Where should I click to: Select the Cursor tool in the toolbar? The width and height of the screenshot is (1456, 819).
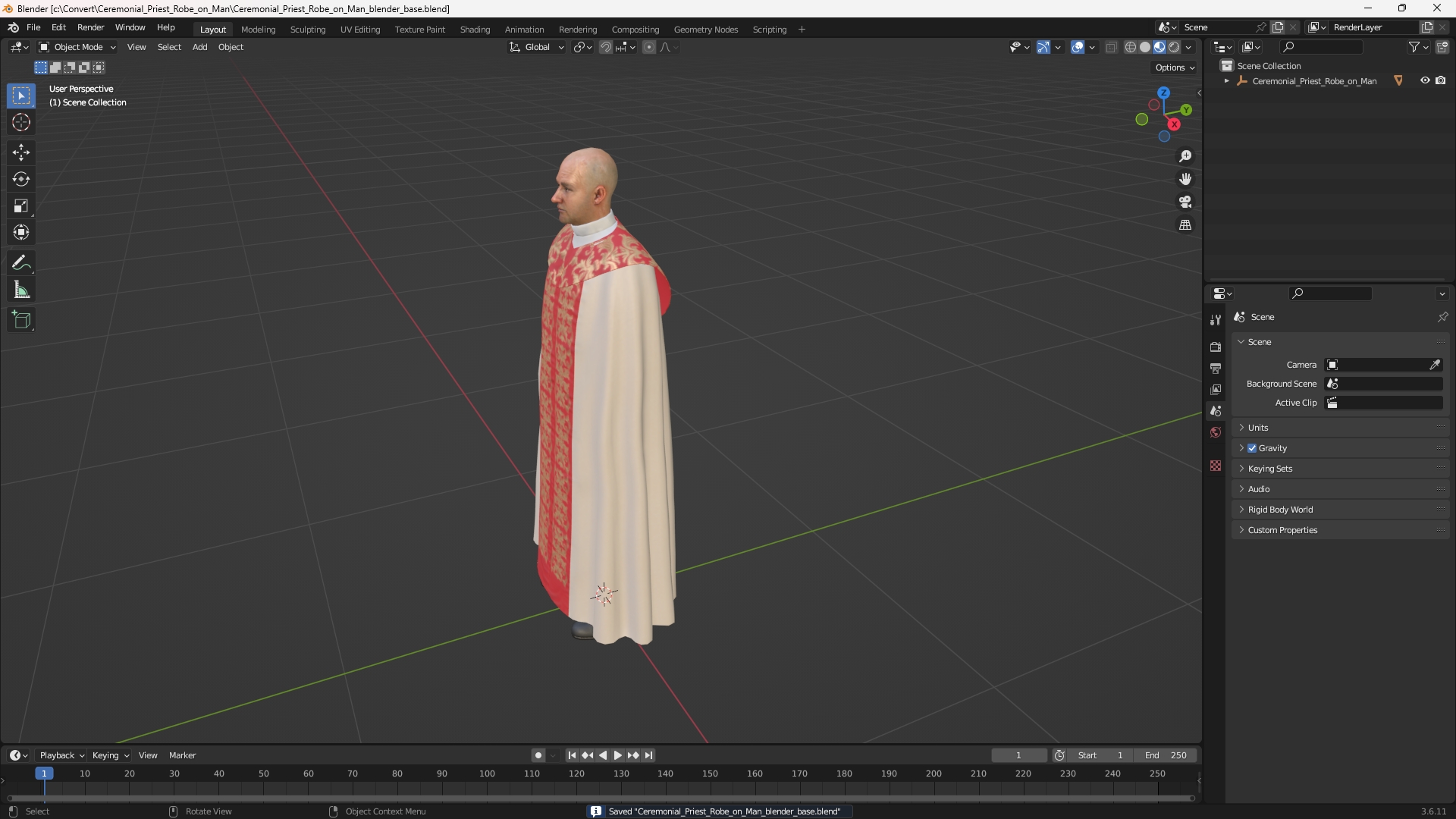pos(21,122)
